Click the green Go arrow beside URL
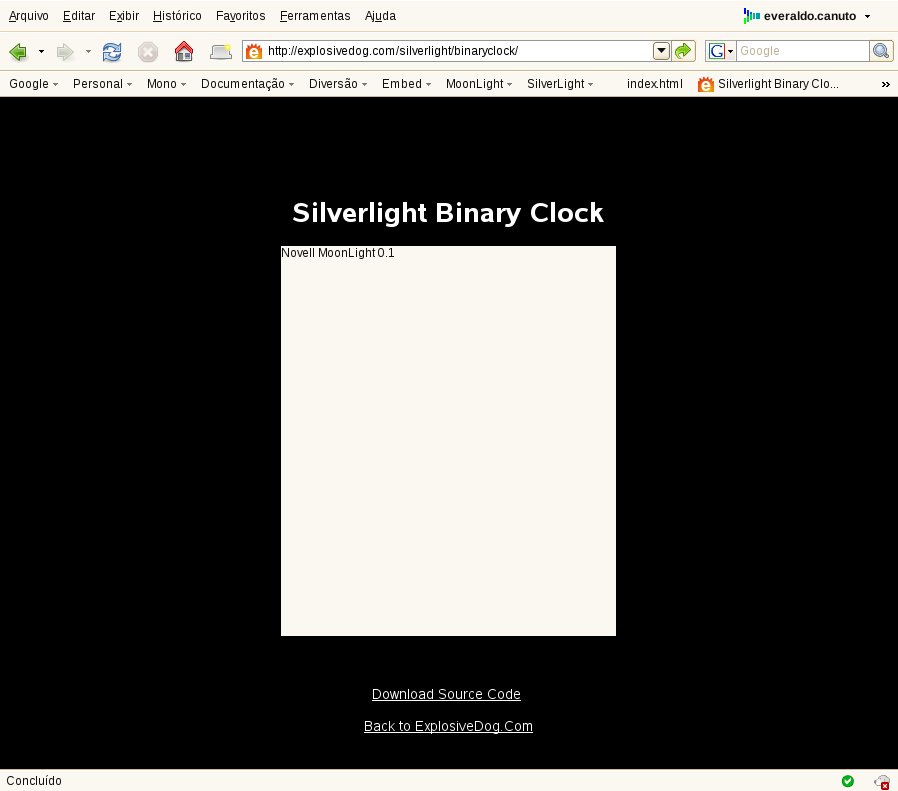The height and width of the screenshot is (791, 898). (x=683, y=51)
